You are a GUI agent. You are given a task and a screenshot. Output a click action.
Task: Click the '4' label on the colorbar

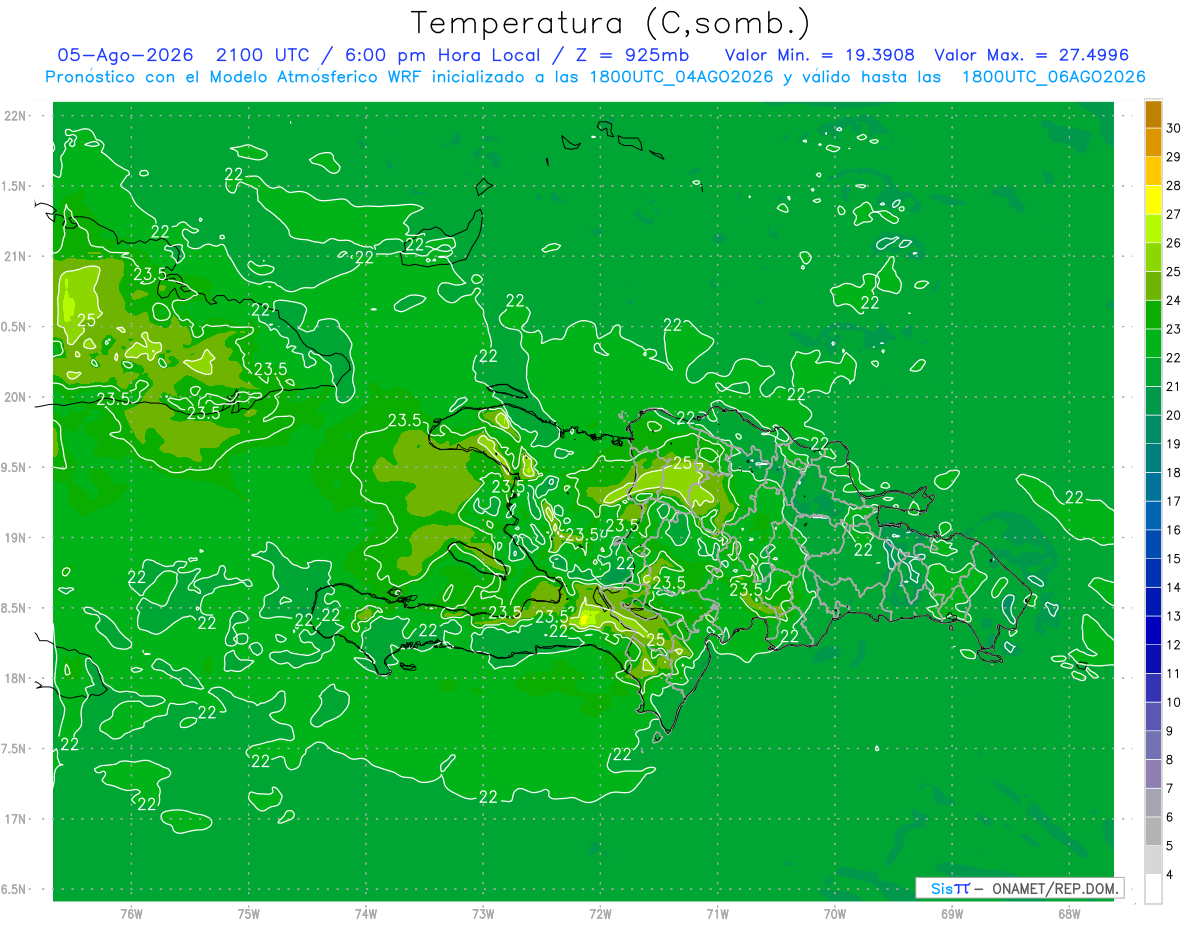[x=1171, y=875]
